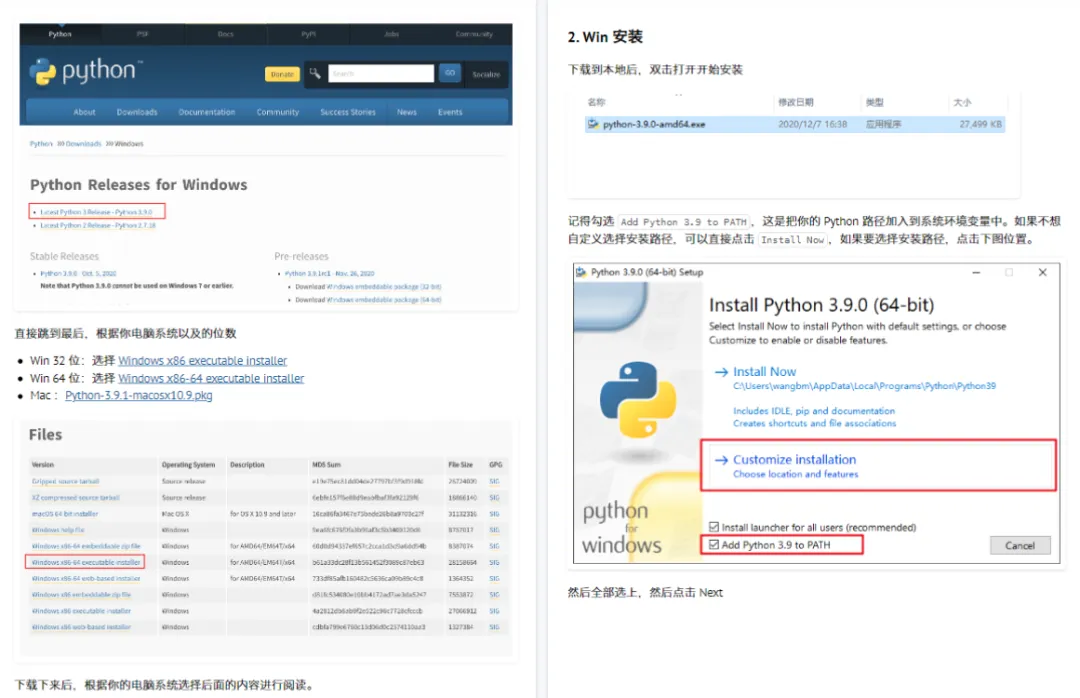Open Windows x86-64 embeddable zip file link

(x=86, y=546)
